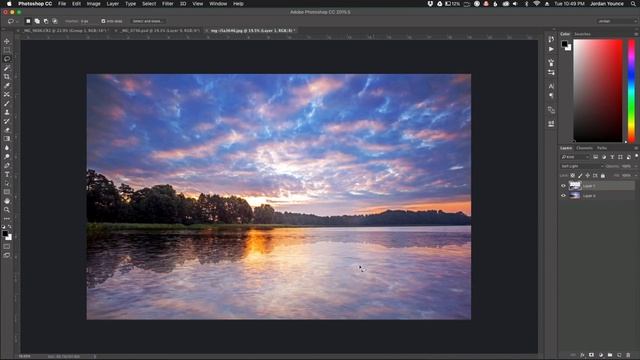Image resolution: width=640 pixels, height=360 pixels.
Task: Hide Layer 0 using its eye icon
Action: (x=563, y=196)
